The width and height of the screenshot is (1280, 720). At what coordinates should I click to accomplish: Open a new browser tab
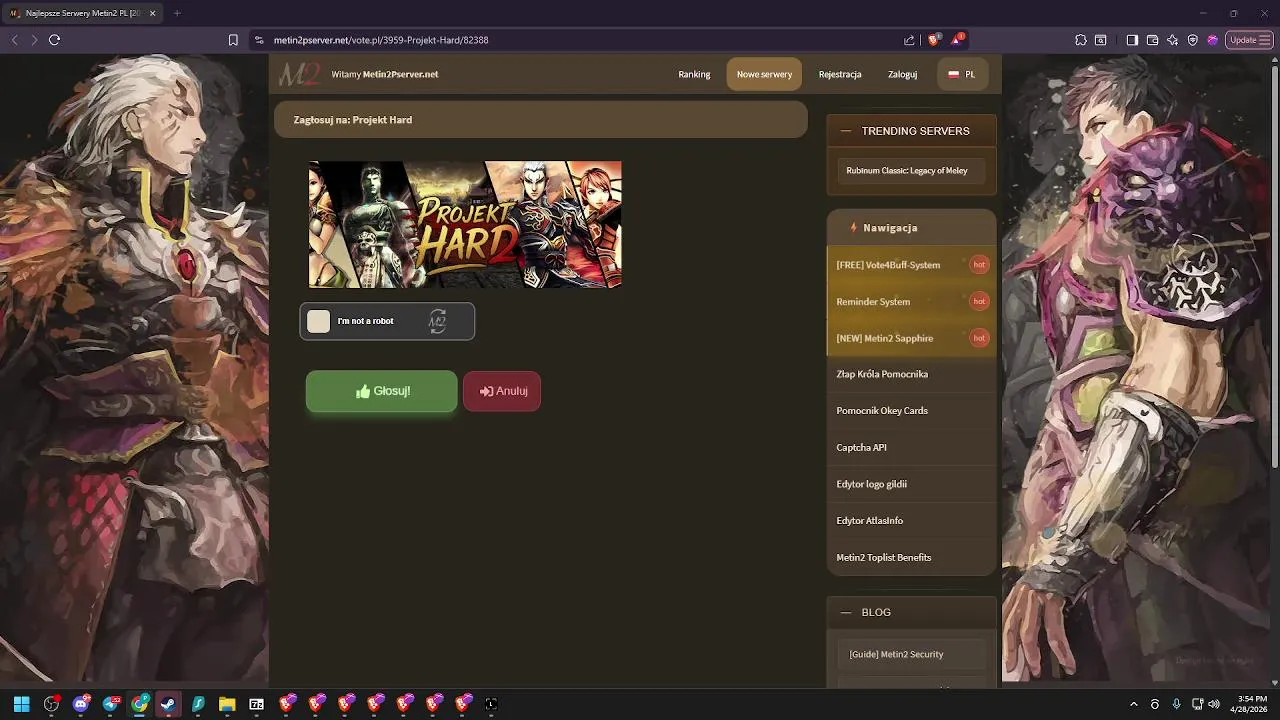click(x=177, y=13)
